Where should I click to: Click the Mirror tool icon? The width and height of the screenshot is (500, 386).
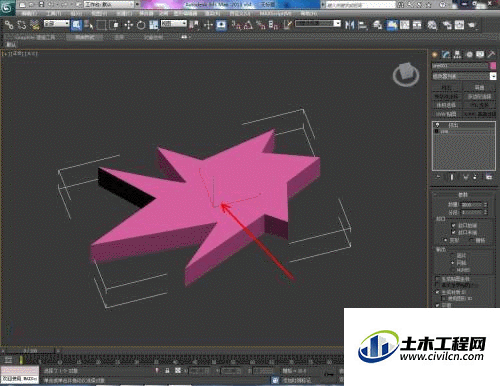click(x=349, y=25)
